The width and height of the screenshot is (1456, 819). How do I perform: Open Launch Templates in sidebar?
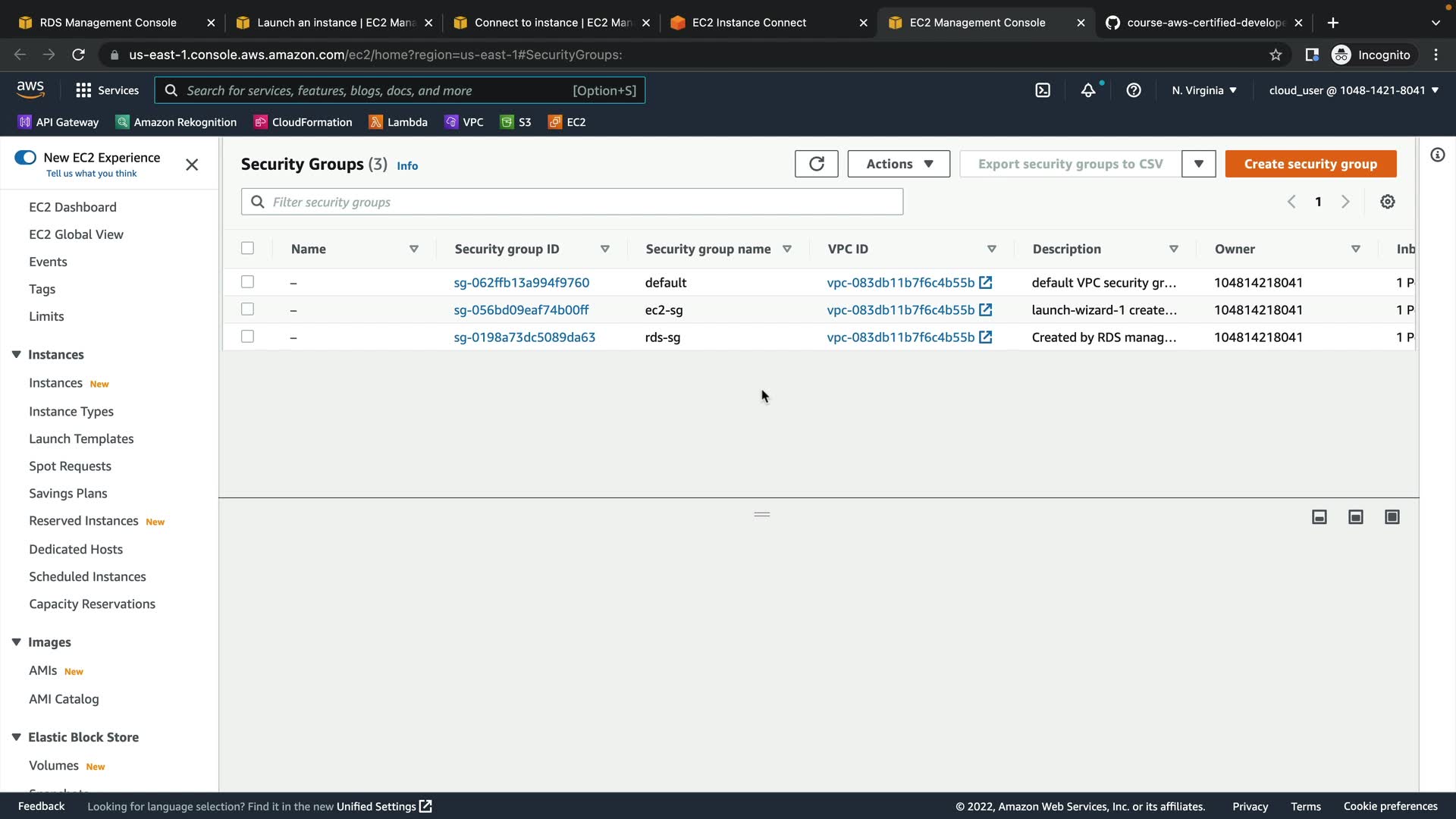(81, 439)
